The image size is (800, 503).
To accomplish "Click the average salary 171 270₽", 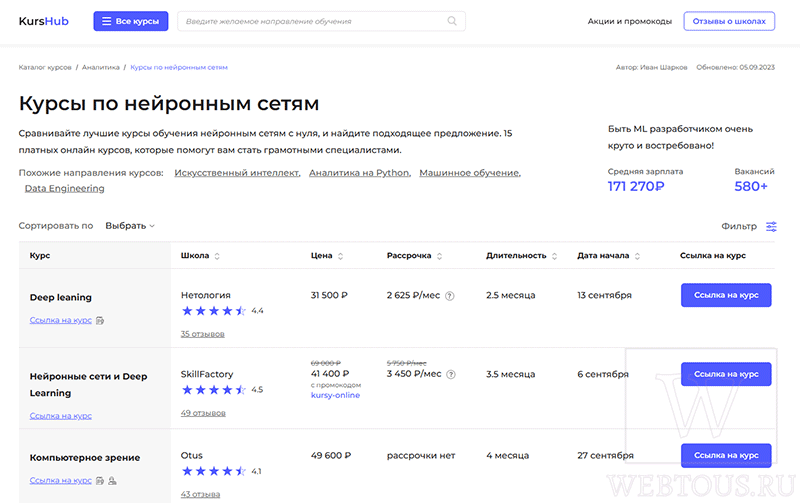I will tap(636, 187).
